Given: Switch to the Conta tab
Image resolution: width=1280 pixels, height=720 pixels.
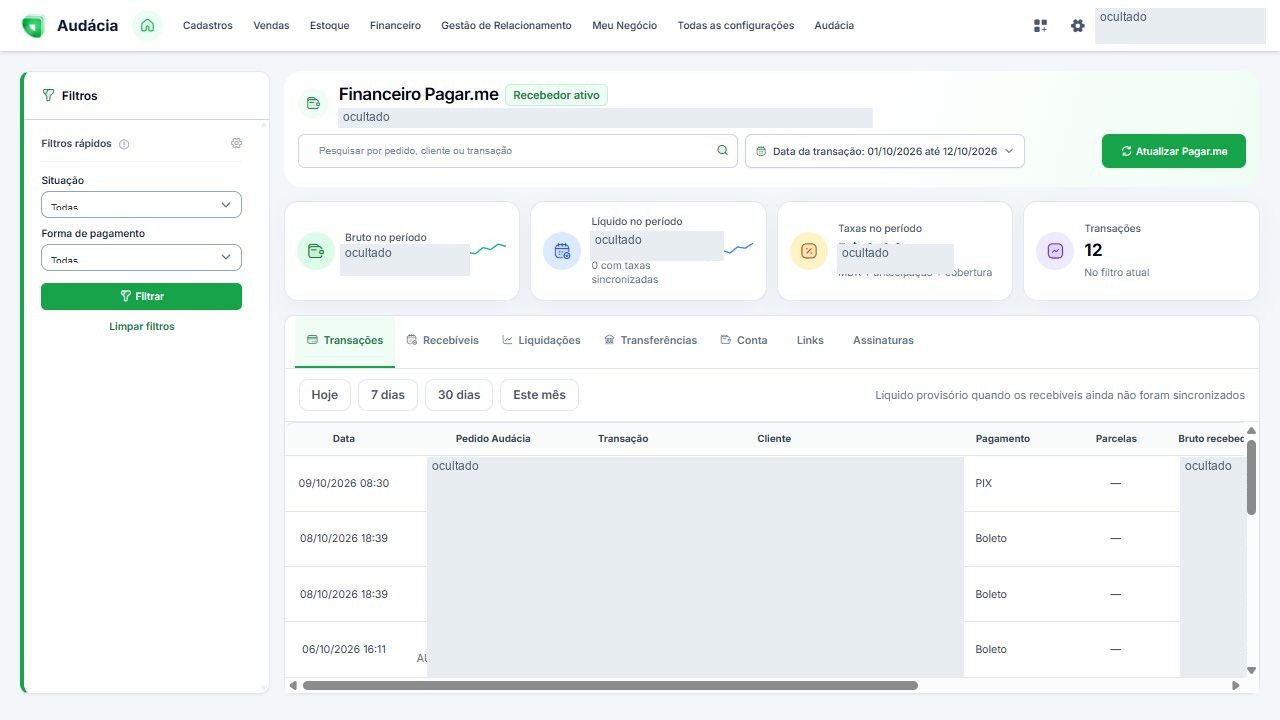Looking at the screenshot, I should (744, 341).
